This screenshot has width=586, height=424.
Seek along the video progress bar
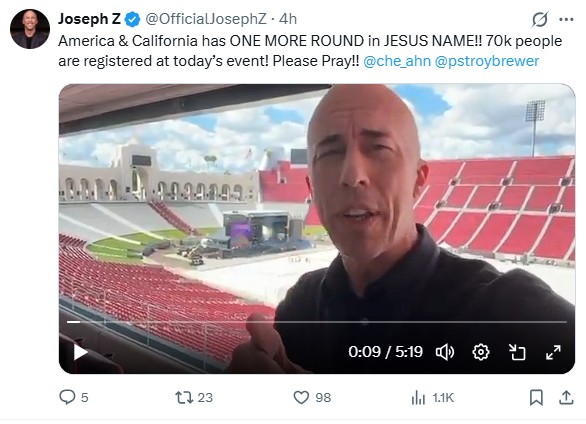click(x=317, y=322)
